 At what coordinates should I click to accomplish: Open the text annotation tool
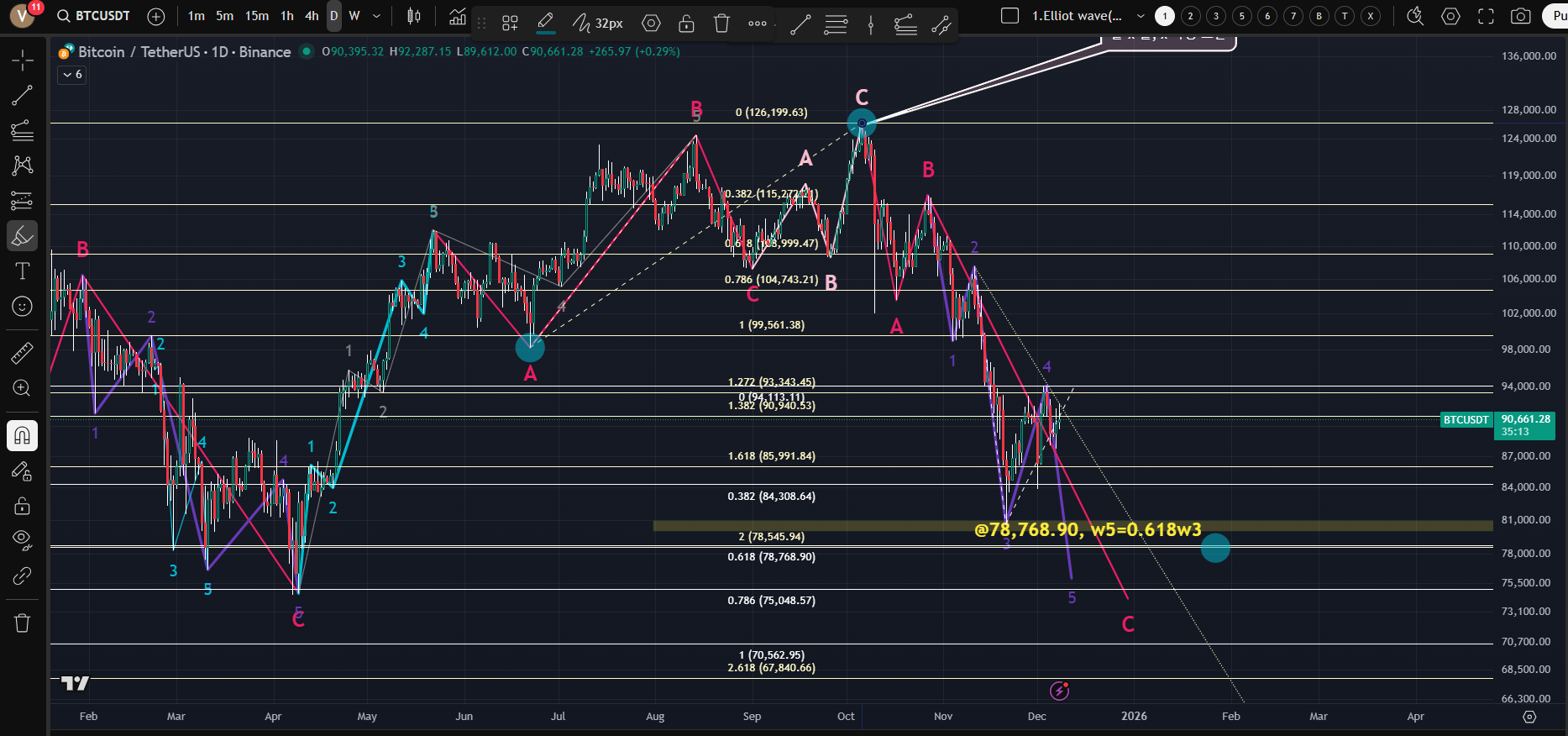pyautogui.click(x=23, y=271)
